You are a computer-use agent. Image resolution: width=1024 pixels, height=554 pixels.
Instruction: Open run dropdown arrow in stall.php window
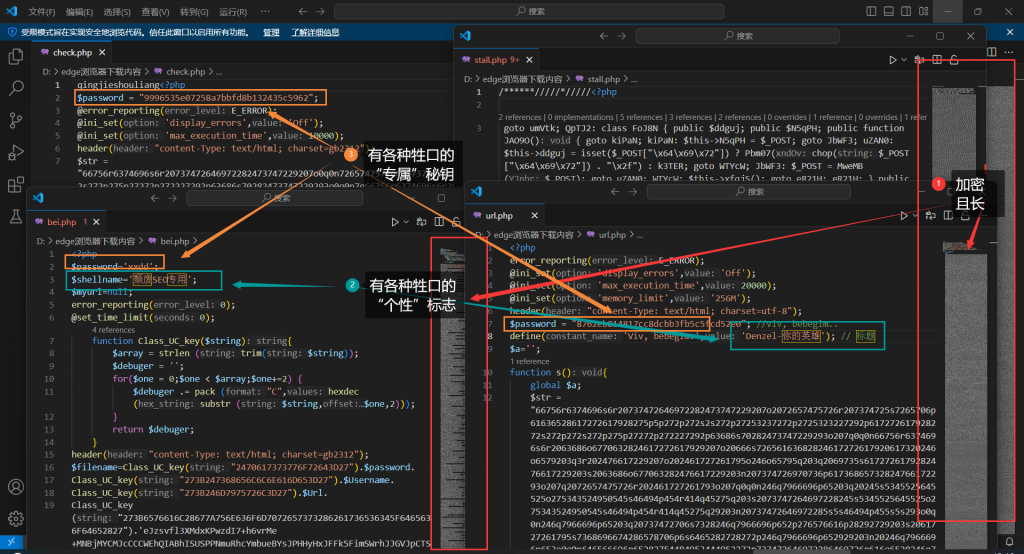pyautogui.click(x=904, y=59)
